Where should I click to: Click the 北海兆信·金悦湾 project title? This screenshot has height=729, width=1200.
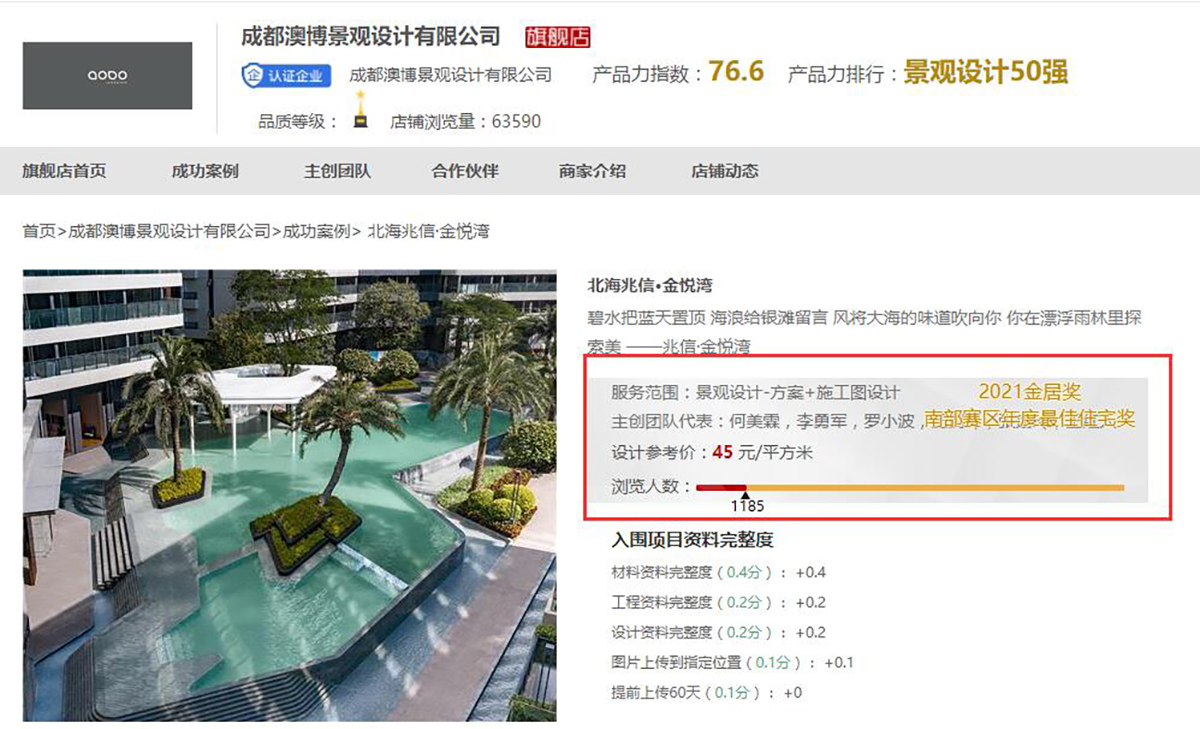point(650,286)
